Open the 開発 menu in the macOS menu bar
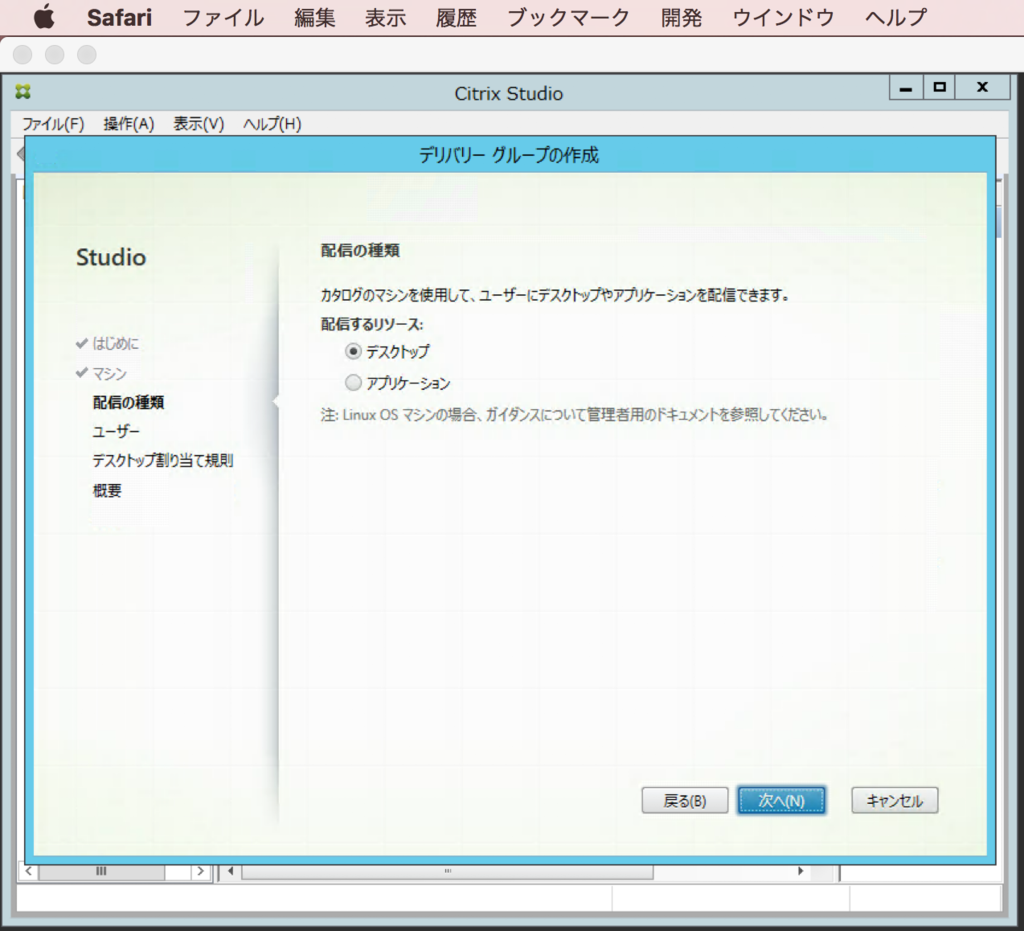This screenshot has width=1024, height=931. pos(681,18)
